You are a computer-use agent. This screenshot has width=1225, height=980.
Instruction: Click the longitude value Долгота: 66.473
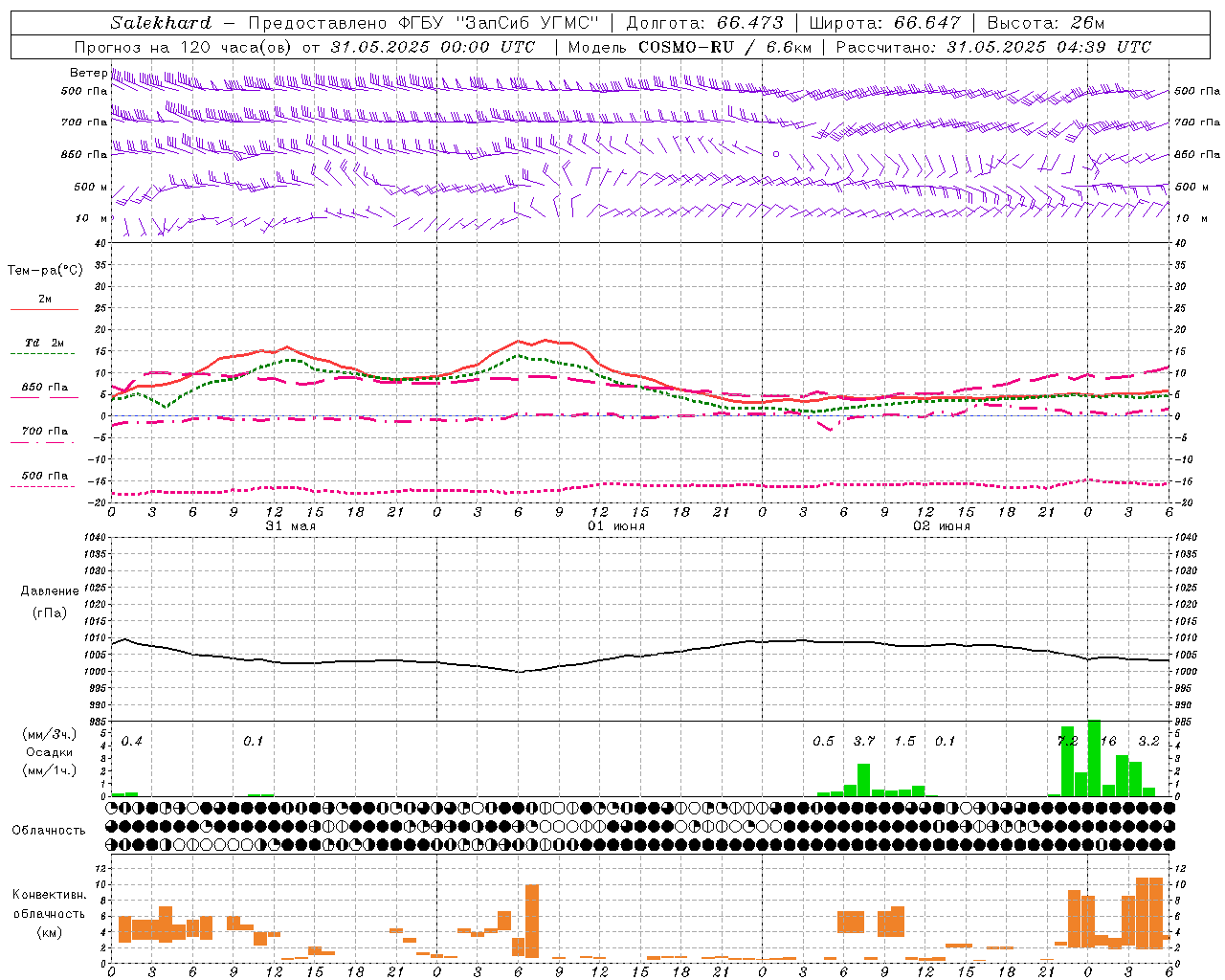[704, 23]
